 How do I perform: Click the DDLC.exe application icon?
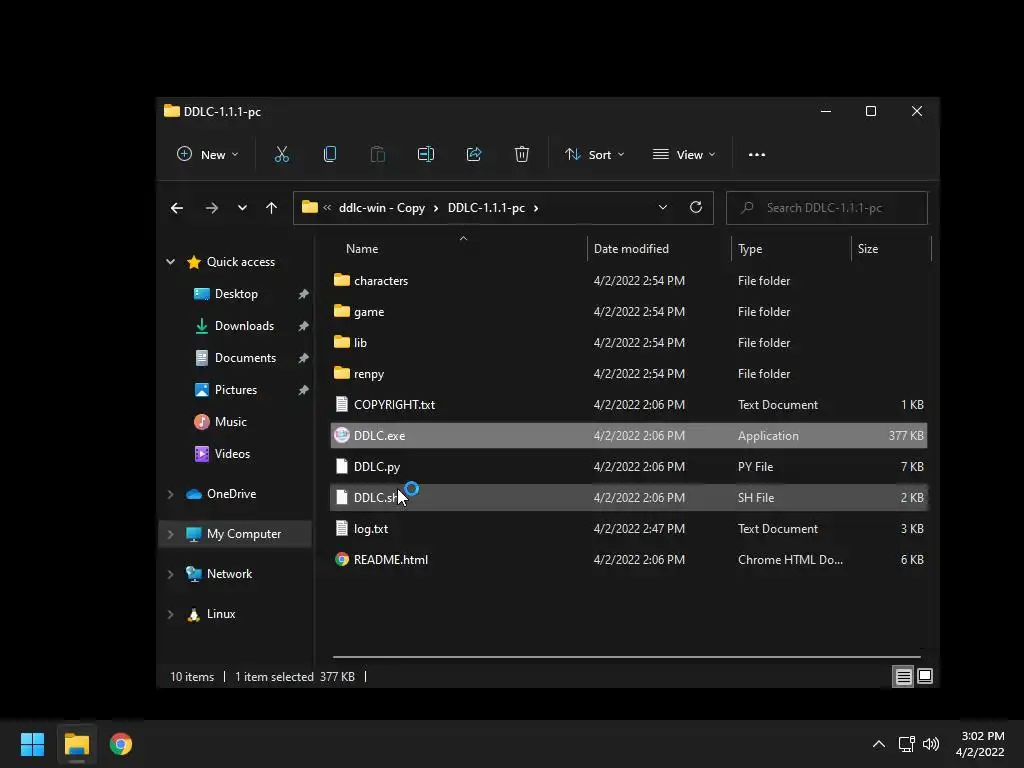coord(342,436)
